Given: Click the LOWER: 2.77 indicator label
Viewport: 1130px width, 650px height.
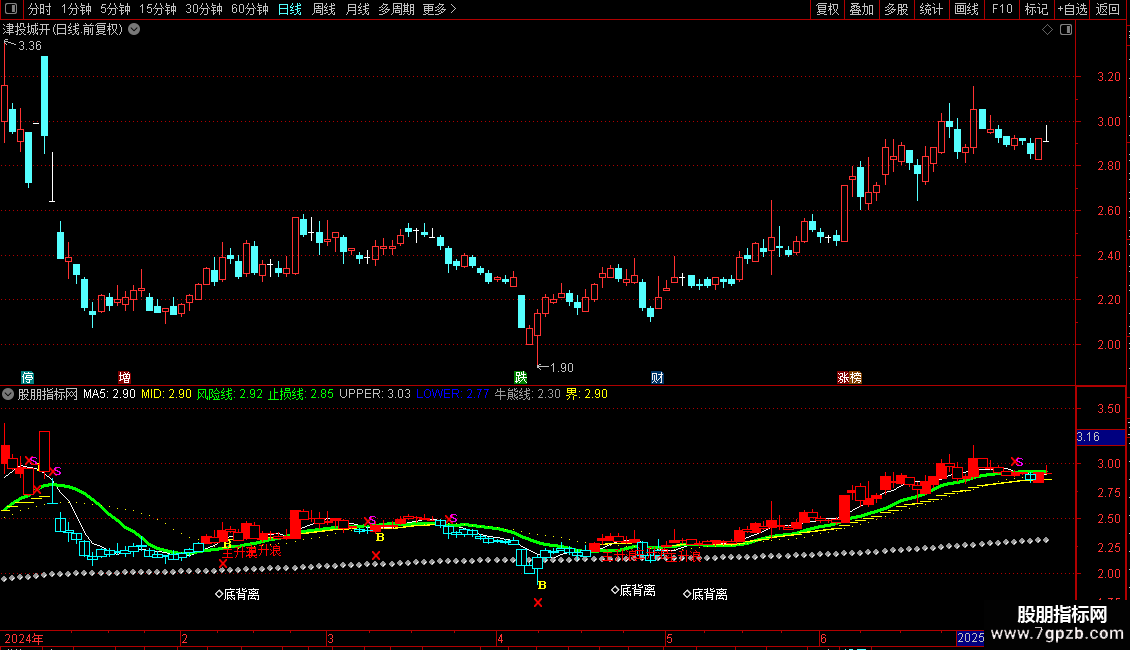Looking at the screenshot, I should 453,394.
